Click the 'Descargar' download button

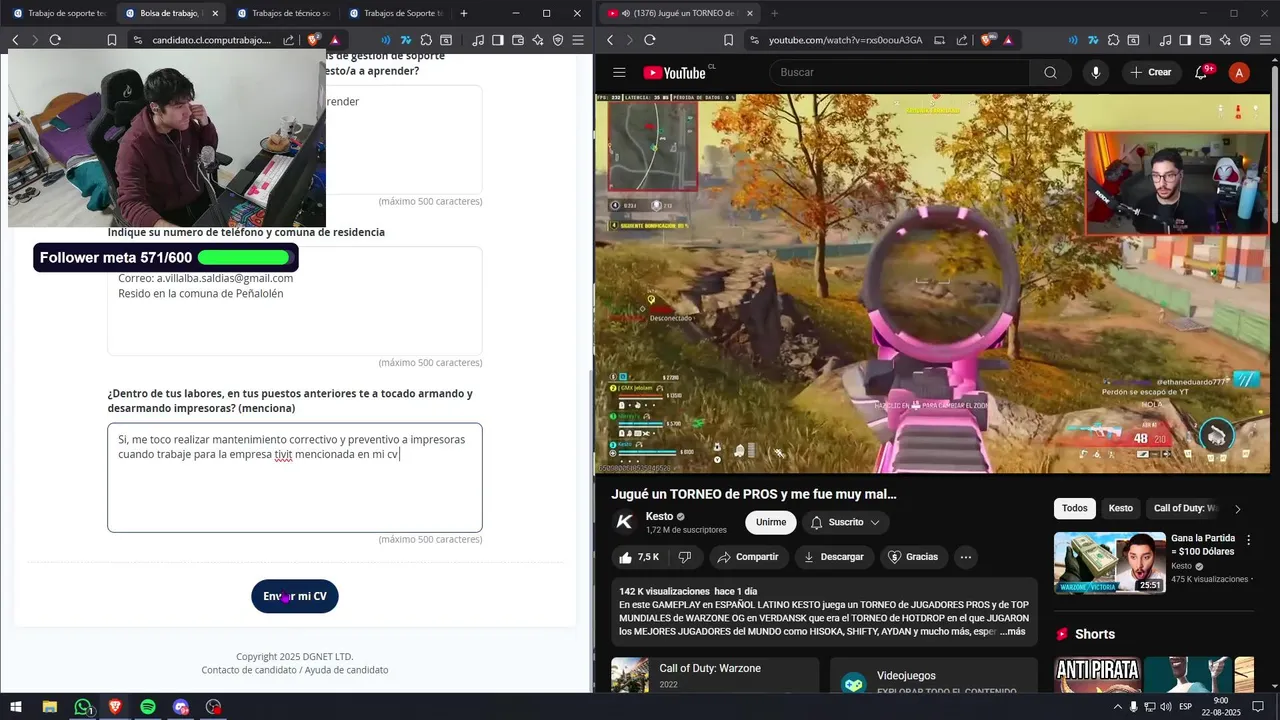tap(834, 557)
